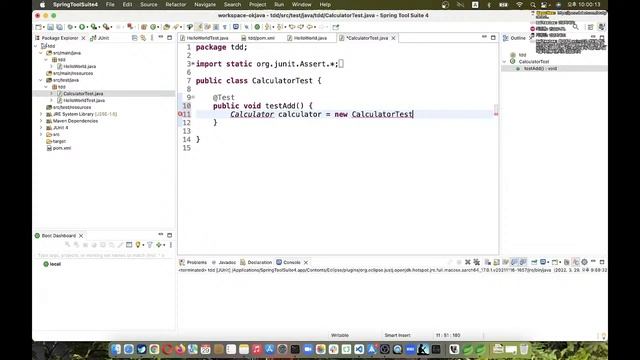
Task: Open the Refactor menu
Action: coord(176,4)
